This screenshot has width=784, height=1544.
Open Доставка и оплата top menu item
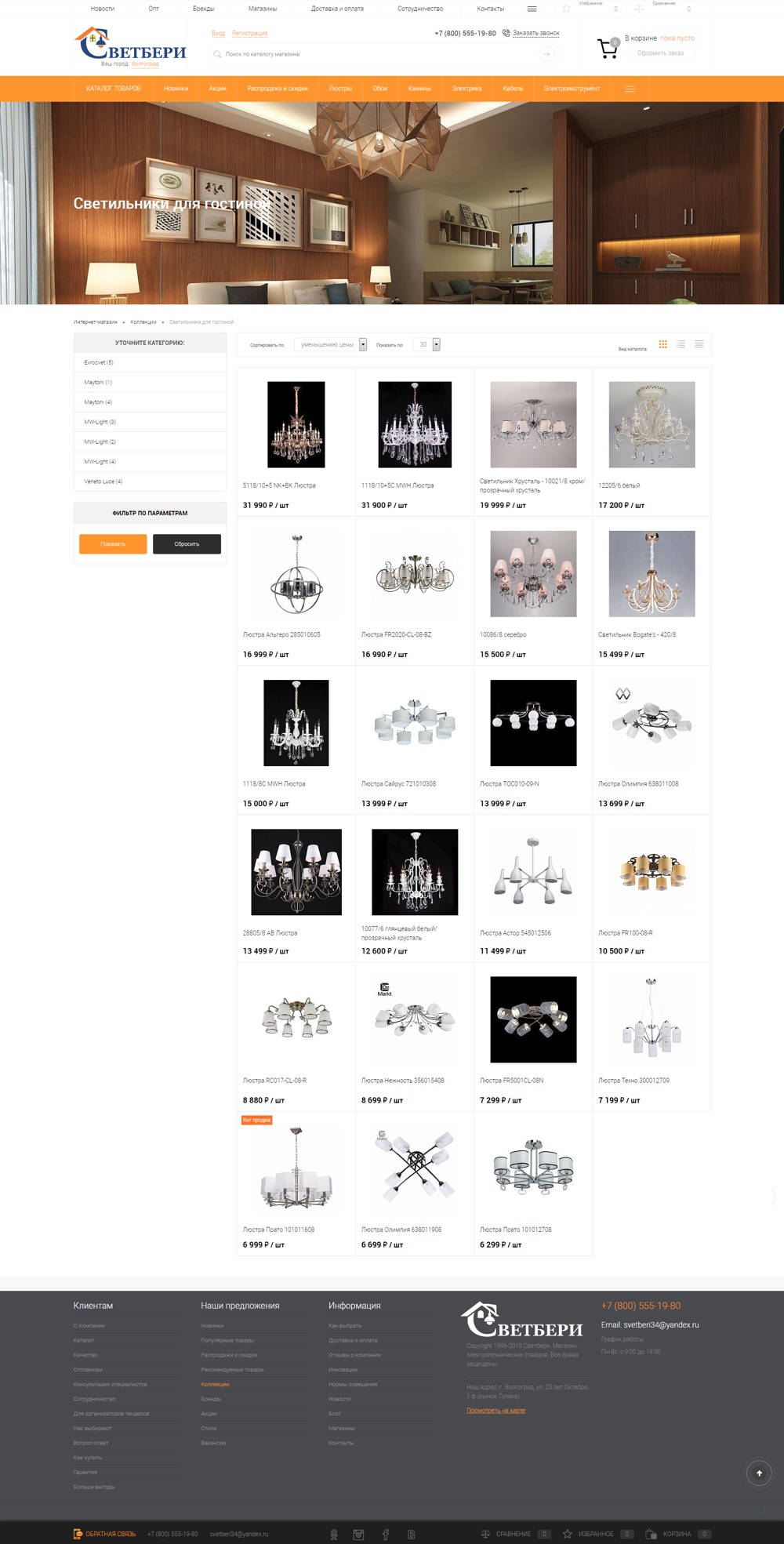(337, 9)
